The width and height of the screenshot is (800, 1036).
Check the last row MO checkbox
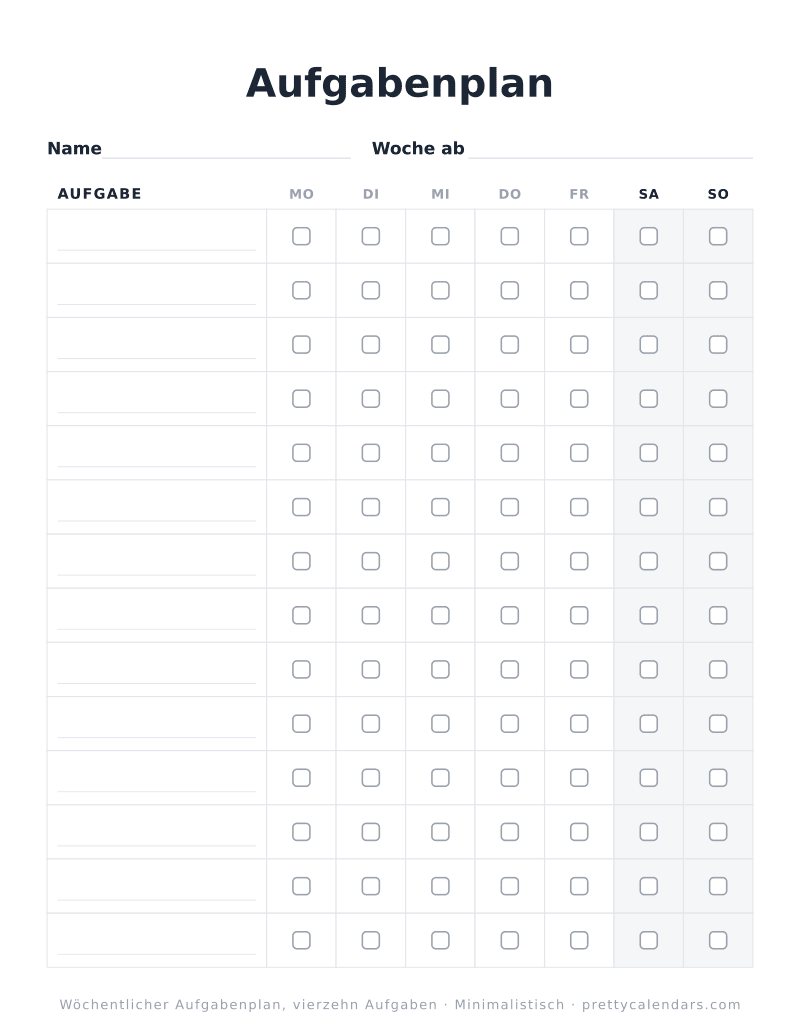pos(301,940)
